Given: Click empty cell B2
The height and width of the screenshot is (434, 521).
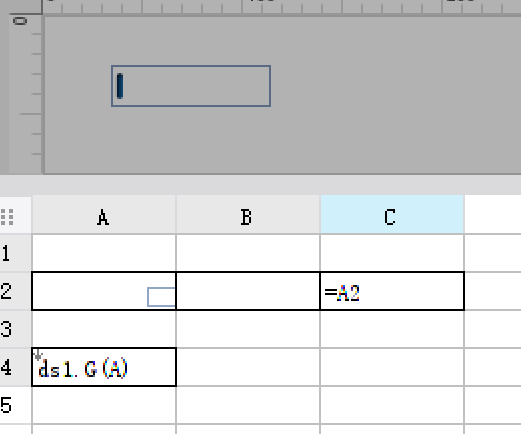Looking at the screenshot, I should pos(248,291).
